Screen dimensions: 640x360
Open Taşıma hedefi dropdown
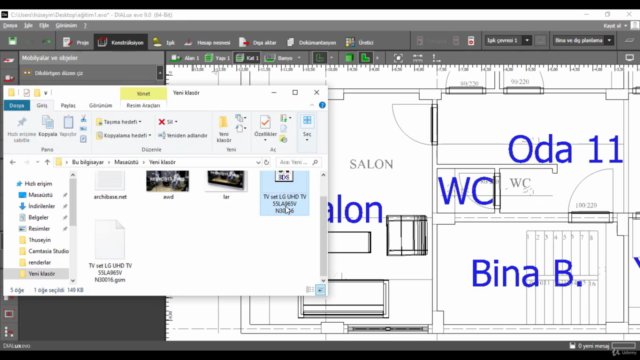[119, 122]
